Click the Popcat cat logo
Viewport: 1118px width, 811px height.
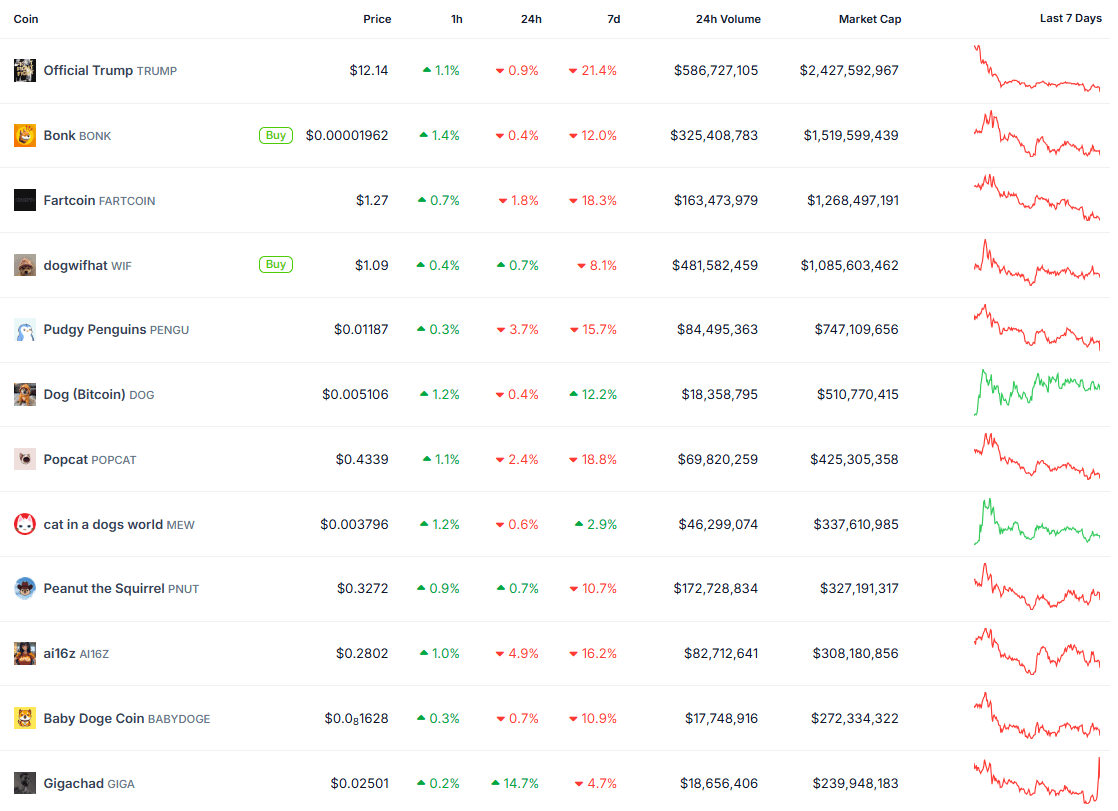pos(24,459)
